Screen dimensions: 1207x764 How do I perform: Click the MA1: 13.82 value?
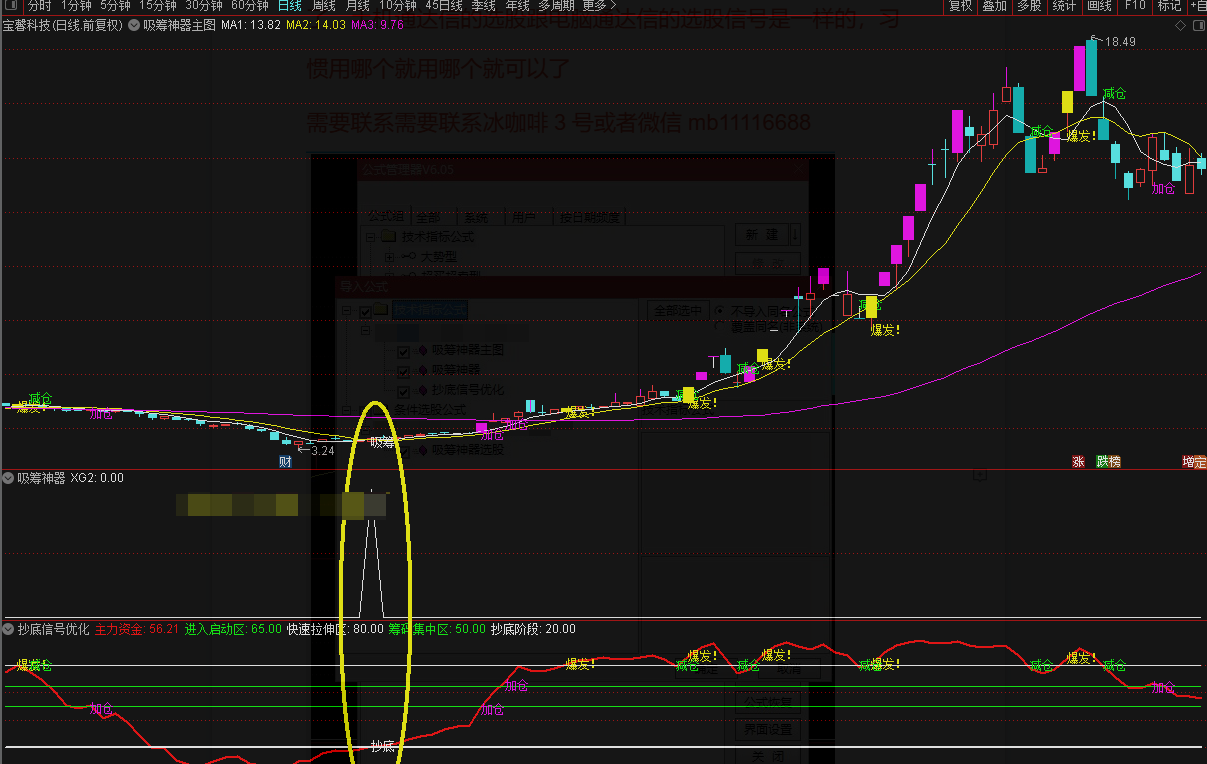pos(251,25)
